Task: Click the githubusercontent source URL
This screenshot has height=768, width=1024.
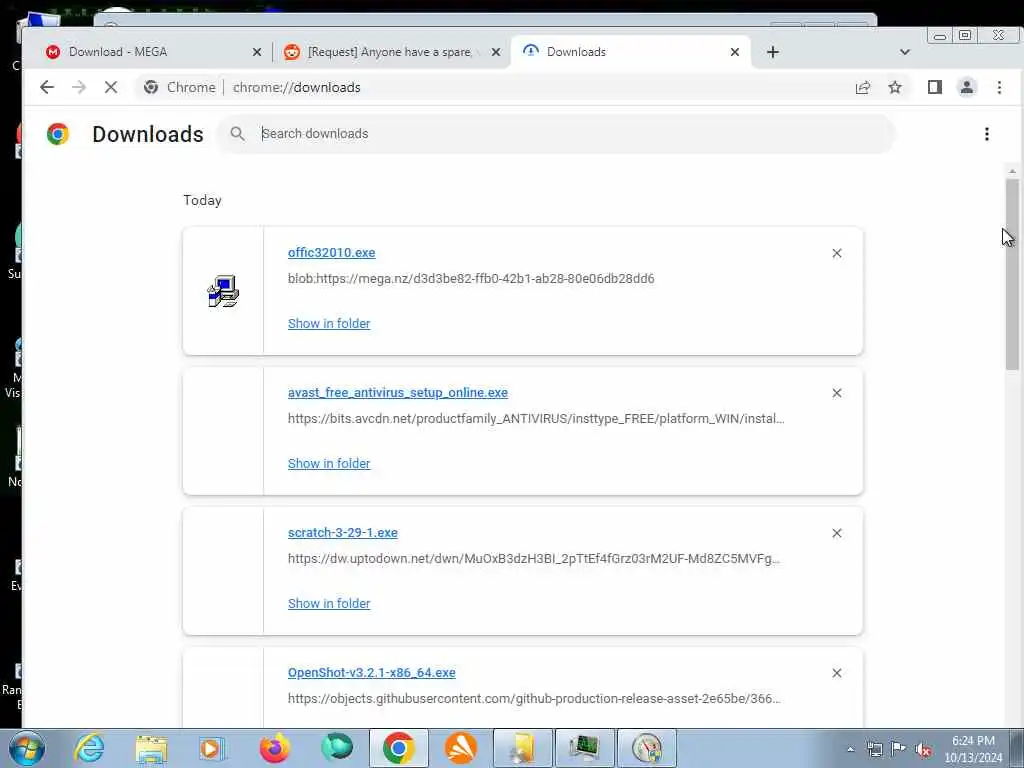Action: click(534, 699)
